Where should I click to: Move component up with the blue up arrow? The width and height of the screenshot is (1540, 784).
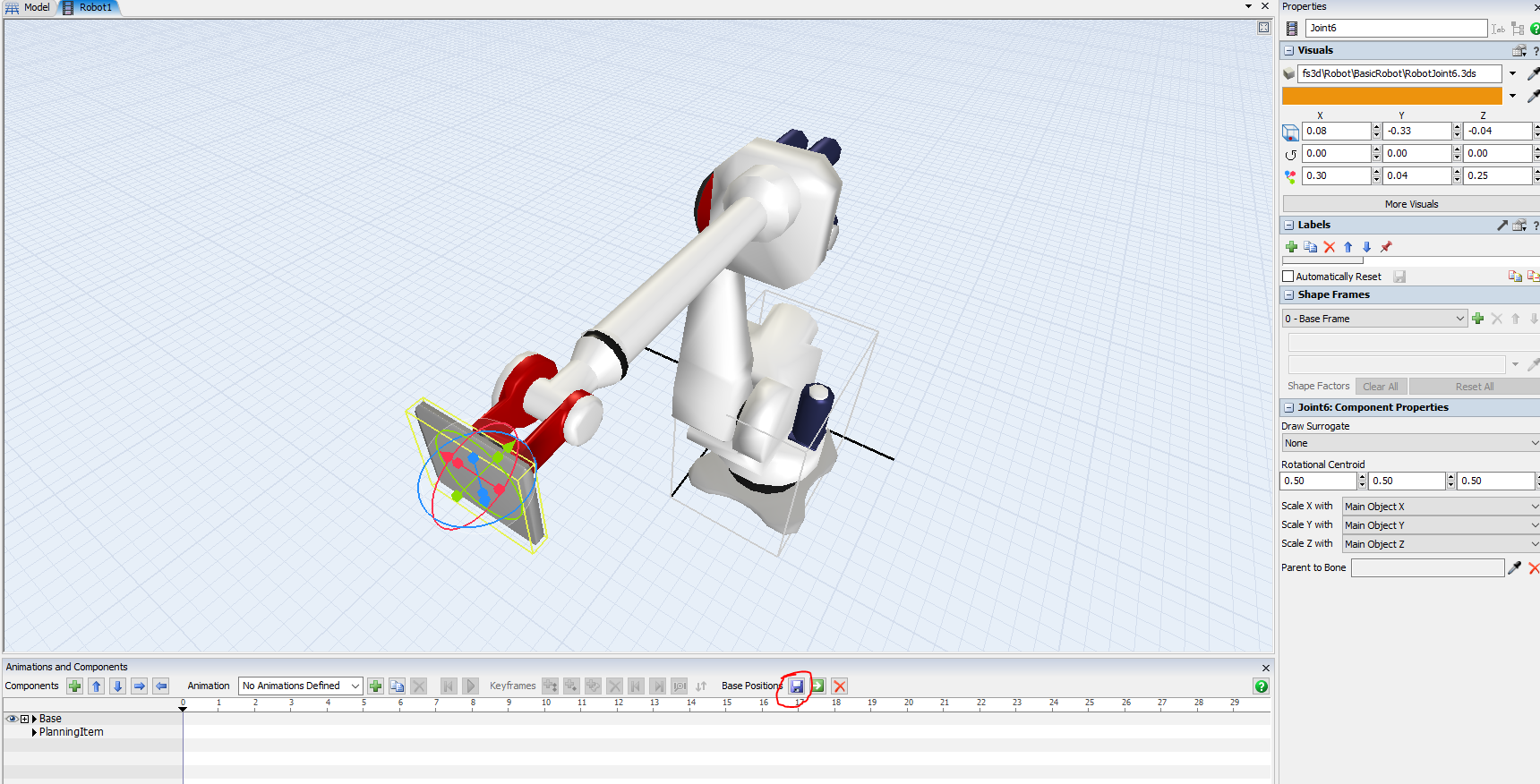tap(97, 686)
